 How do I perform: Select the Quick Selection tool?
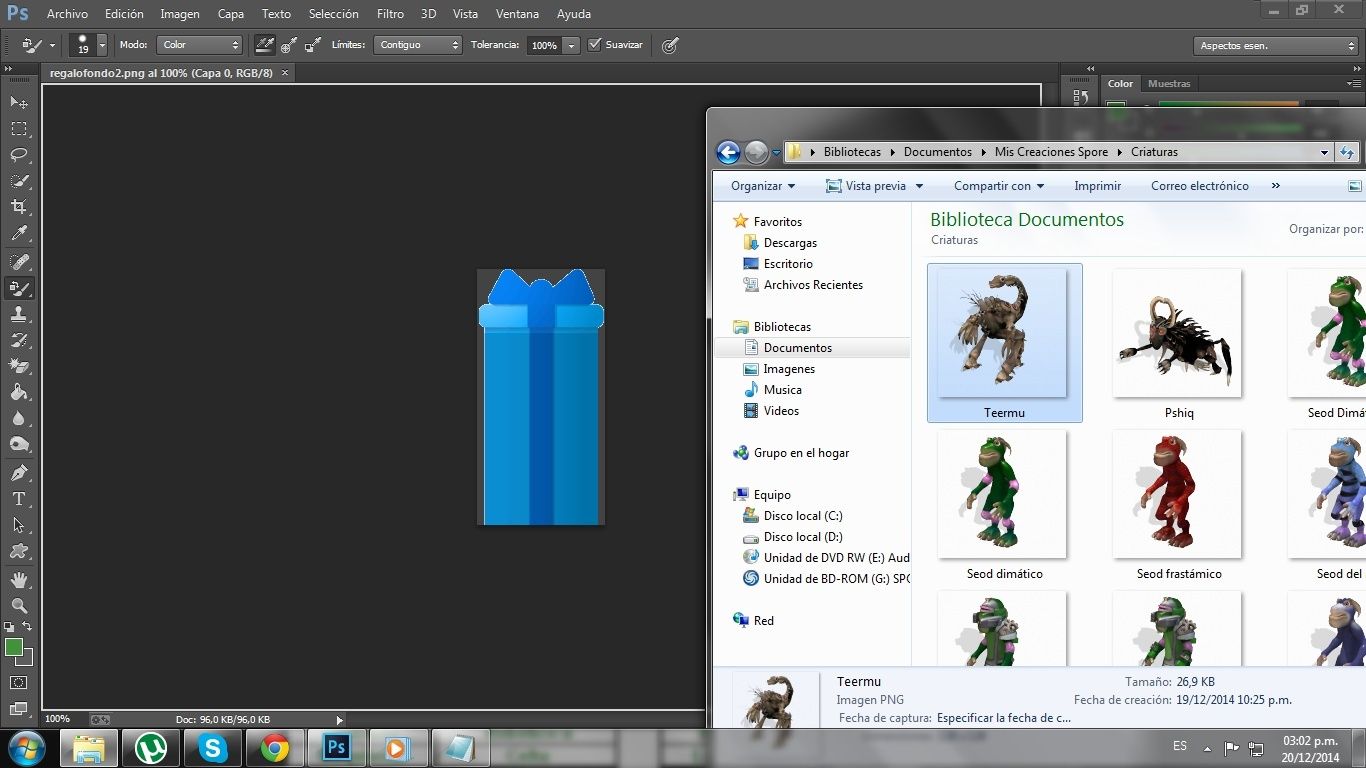pyautogui.click(x=19, y=181)
